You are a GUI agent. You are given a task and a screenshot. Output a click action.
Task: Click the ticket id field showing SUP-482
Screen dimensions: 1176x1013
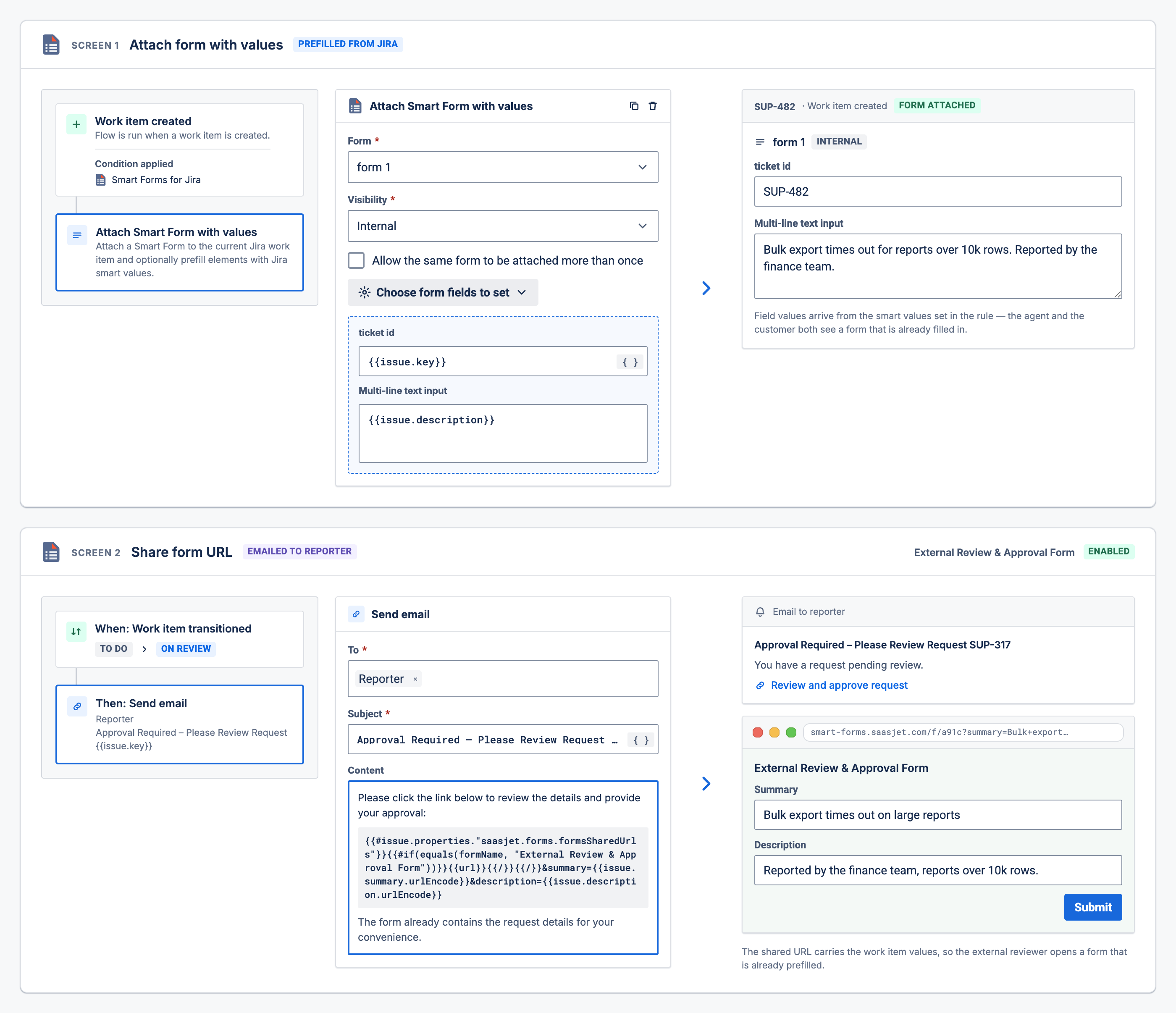point(937,192)
